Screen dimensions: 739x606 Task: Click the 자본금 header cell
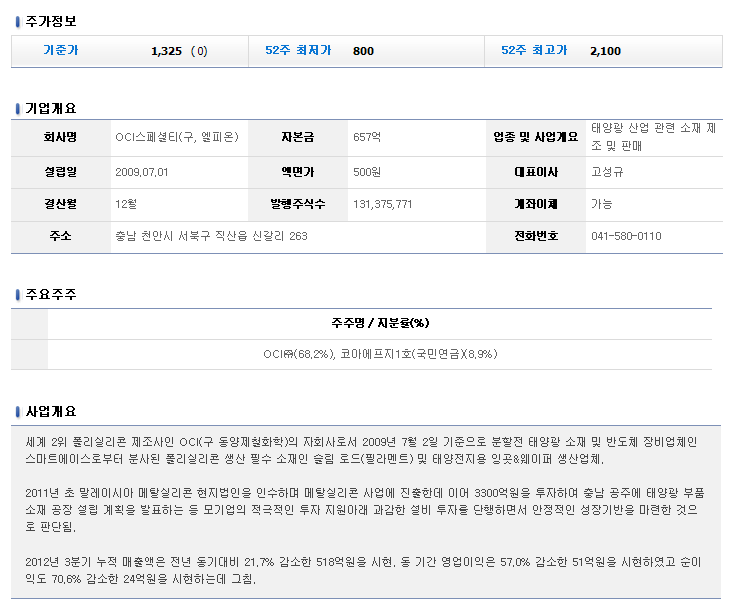pos(298,138)
